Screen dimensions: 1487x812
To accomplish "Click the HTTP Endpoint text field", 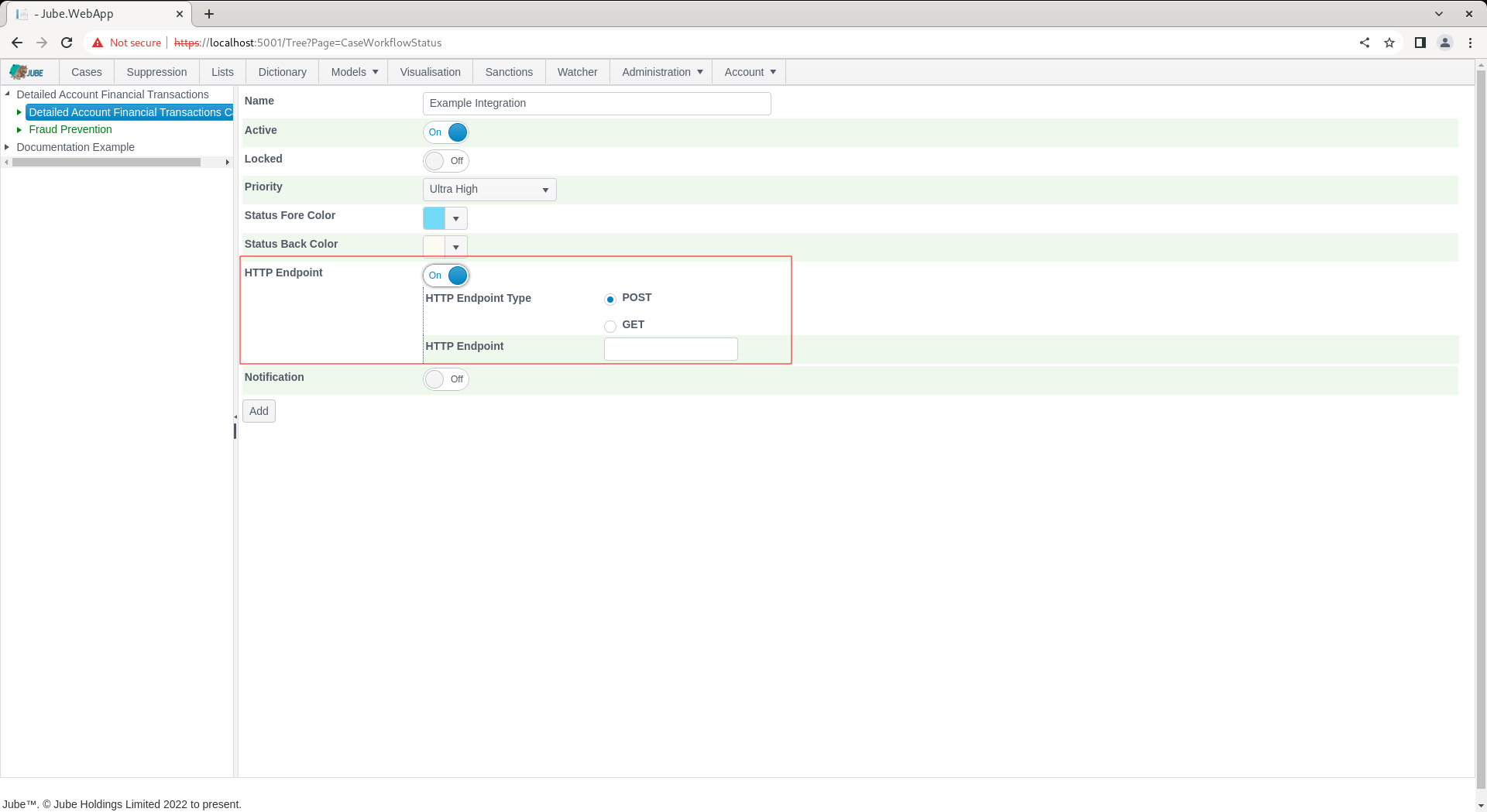I will click(671, 349).
